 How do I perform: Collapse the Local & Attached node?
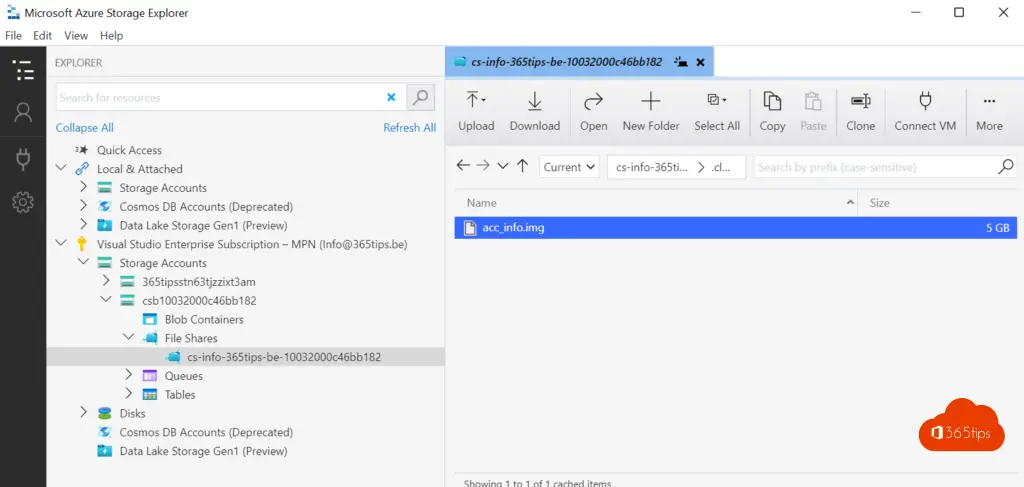tap(61, 168)
